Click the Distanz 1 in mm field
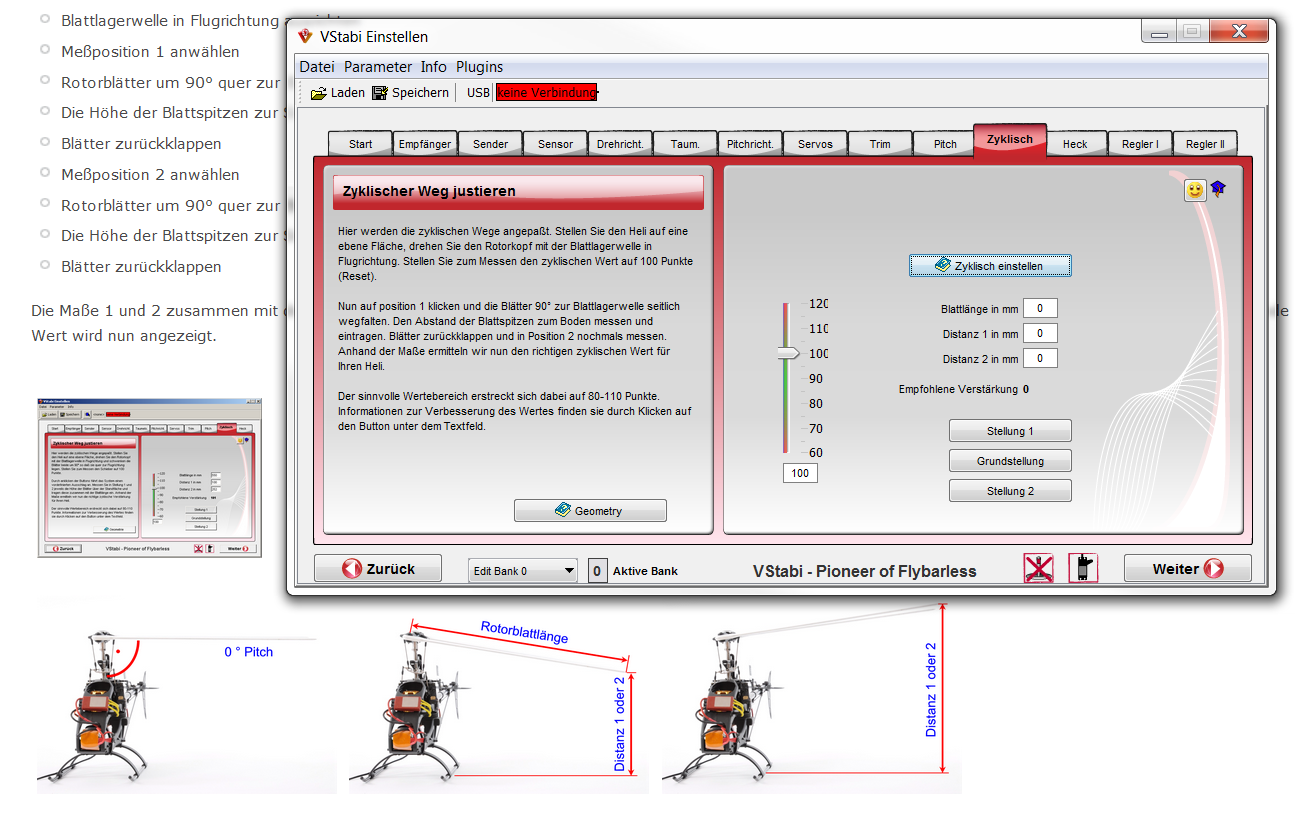 click(1040, 334)
